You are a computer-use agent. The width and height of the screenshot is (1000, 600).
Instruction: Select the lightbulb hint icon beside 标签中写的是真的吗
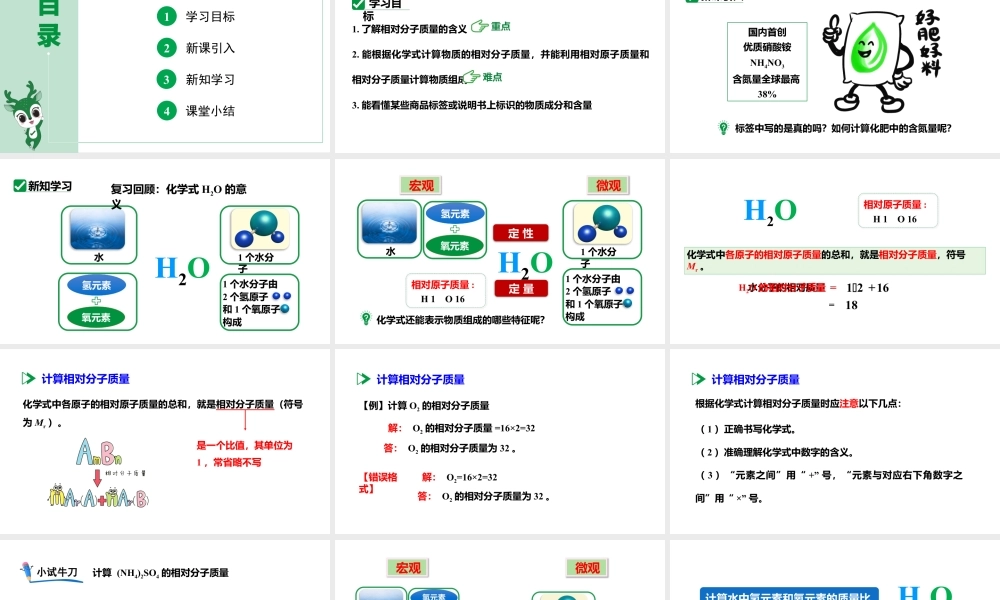tap(722, 128)
